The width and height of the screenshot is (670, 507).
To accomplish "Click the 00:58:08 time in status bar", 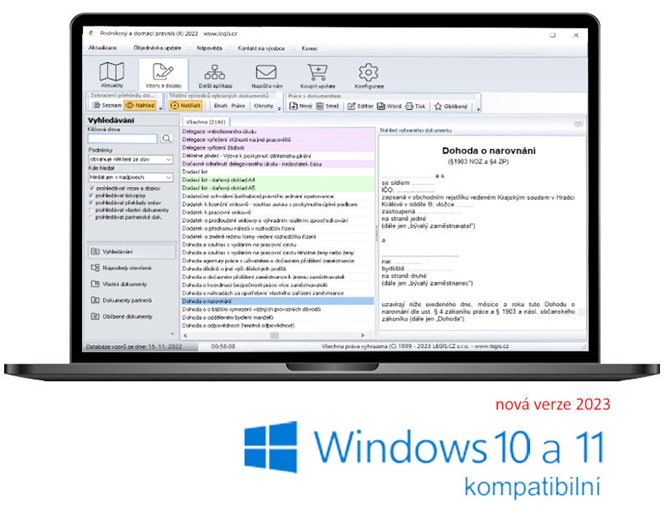I will (x=223, y=346).
